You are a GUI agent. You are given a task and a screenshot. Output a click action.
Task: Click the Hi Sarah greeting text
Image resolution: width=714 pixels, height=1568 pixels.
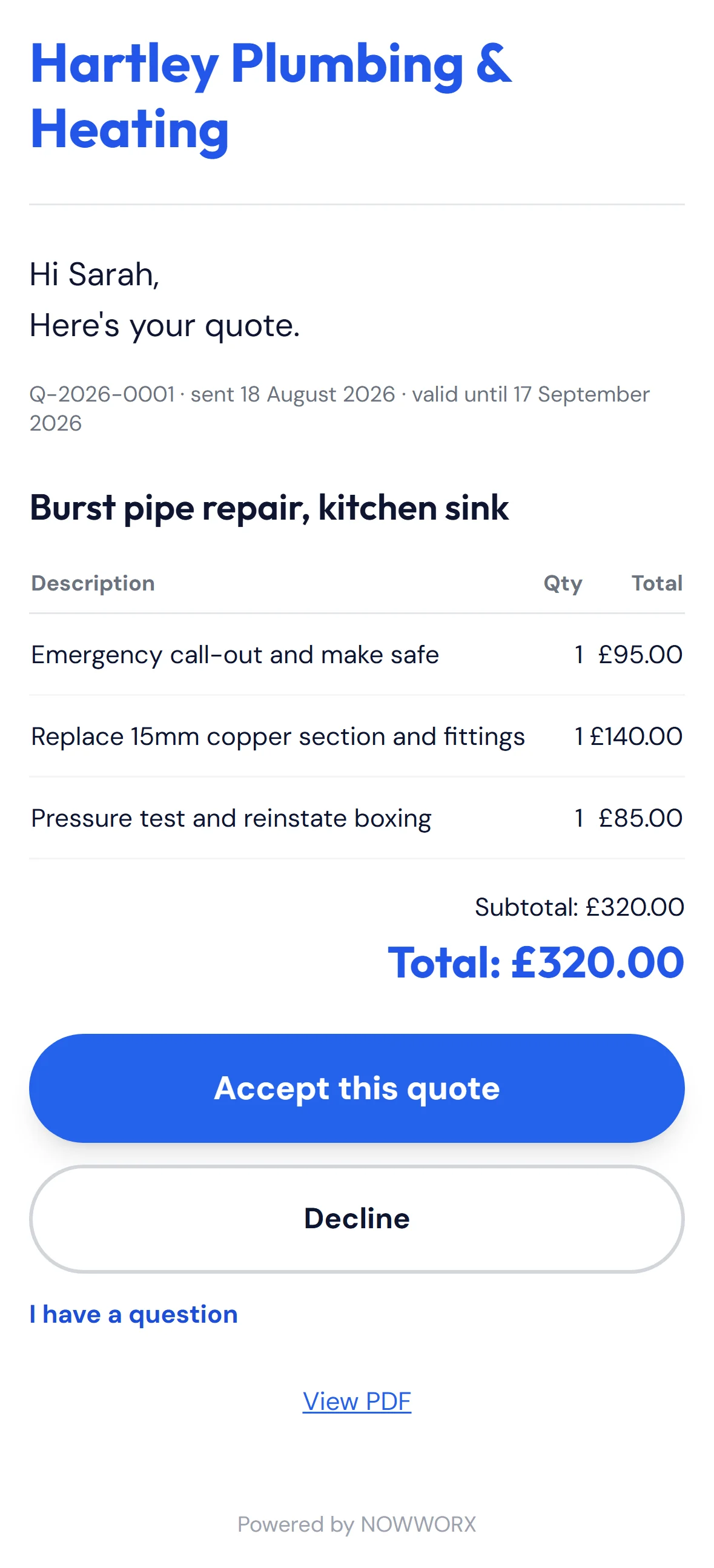94,274
